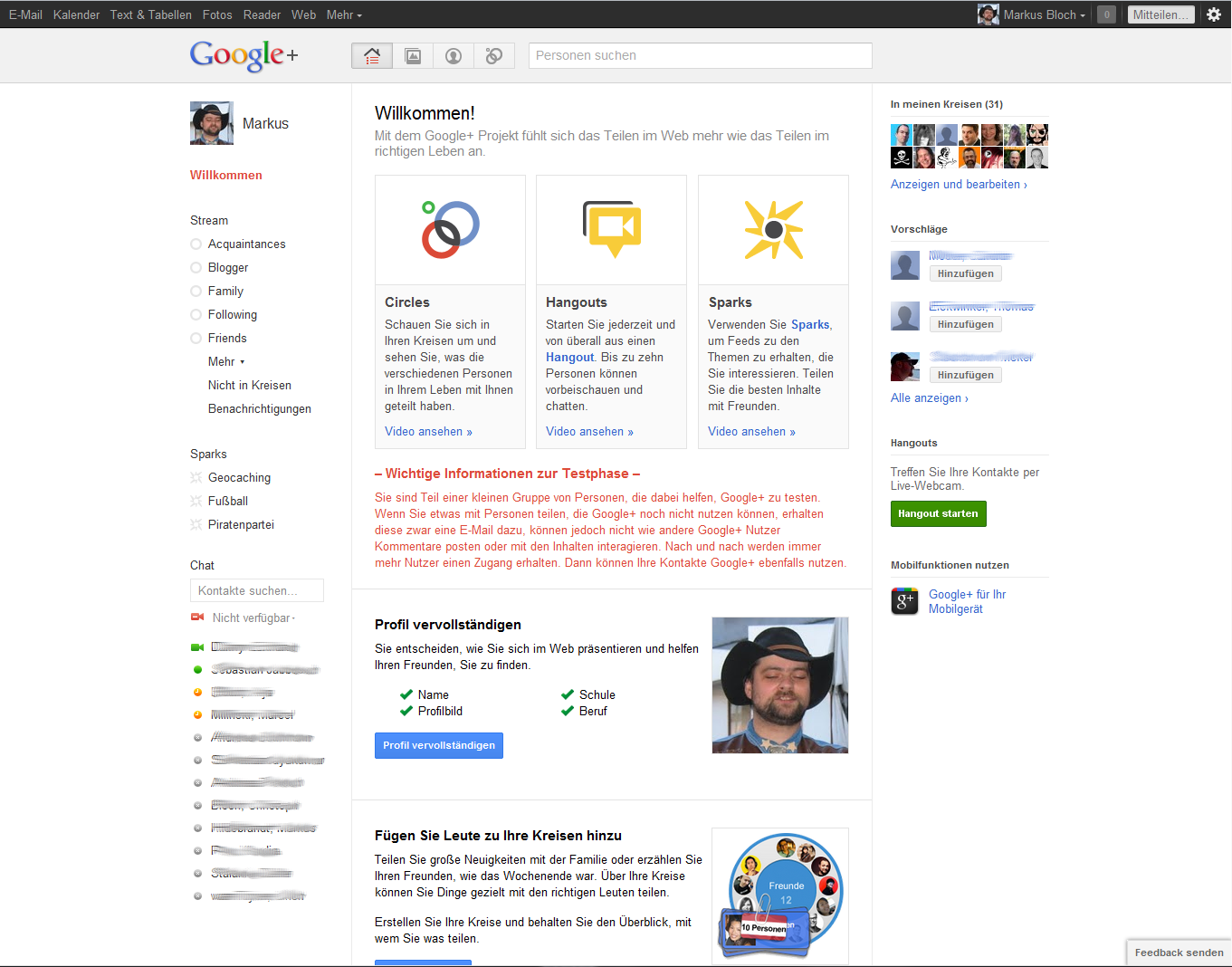
Task: Click the Sparks star icon
Action: (x=774, y=230)
